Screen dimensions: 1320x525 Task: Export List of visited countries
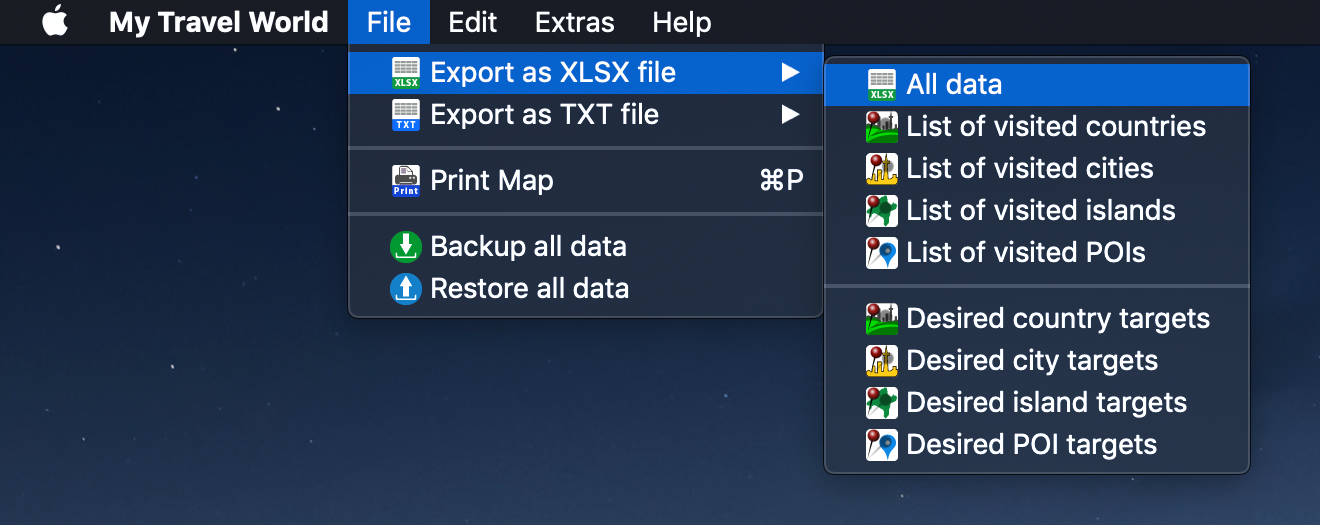tap(1037, 127)
